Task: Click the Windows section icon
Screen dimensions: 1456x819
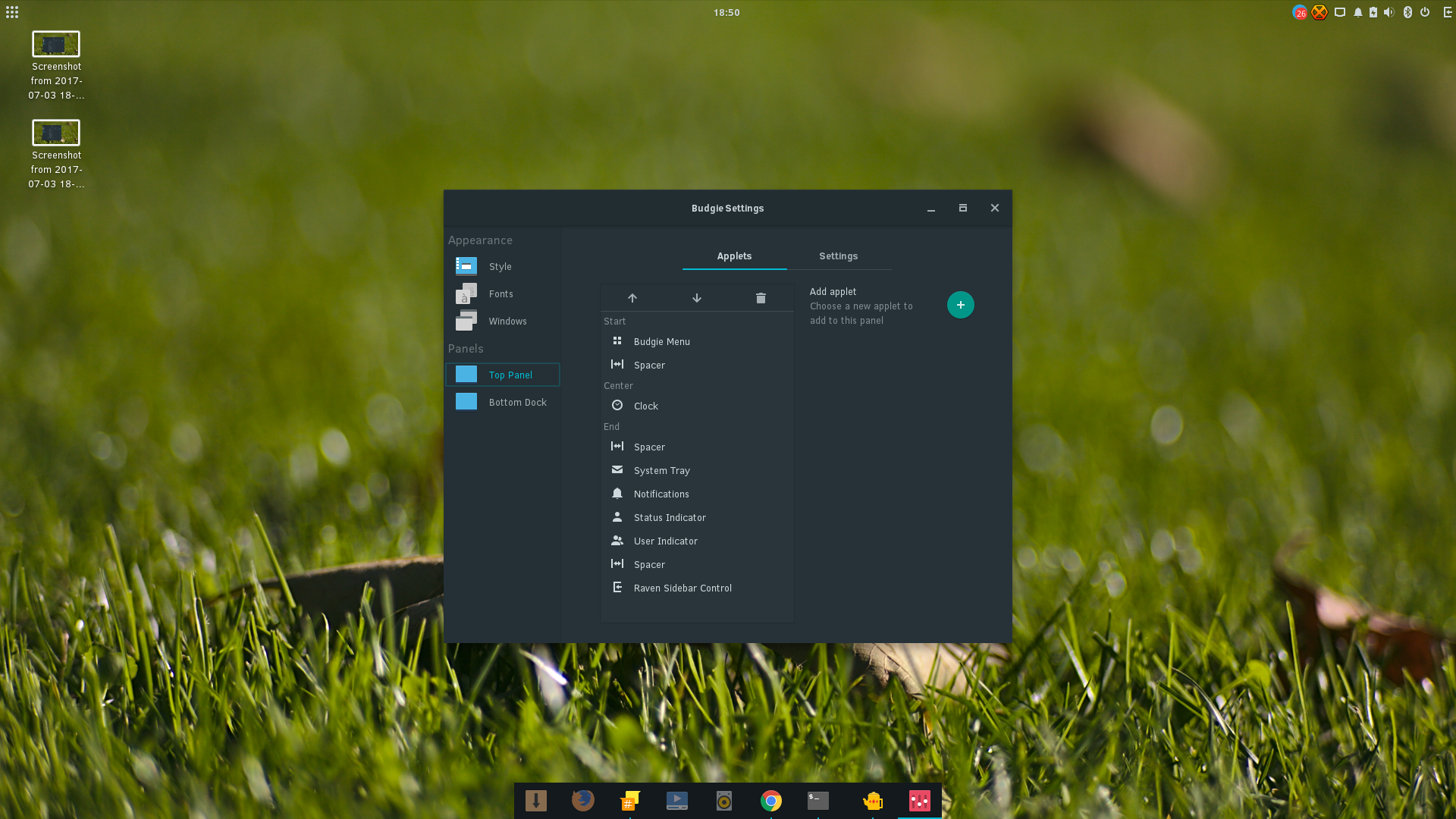Action: [466, 321]
